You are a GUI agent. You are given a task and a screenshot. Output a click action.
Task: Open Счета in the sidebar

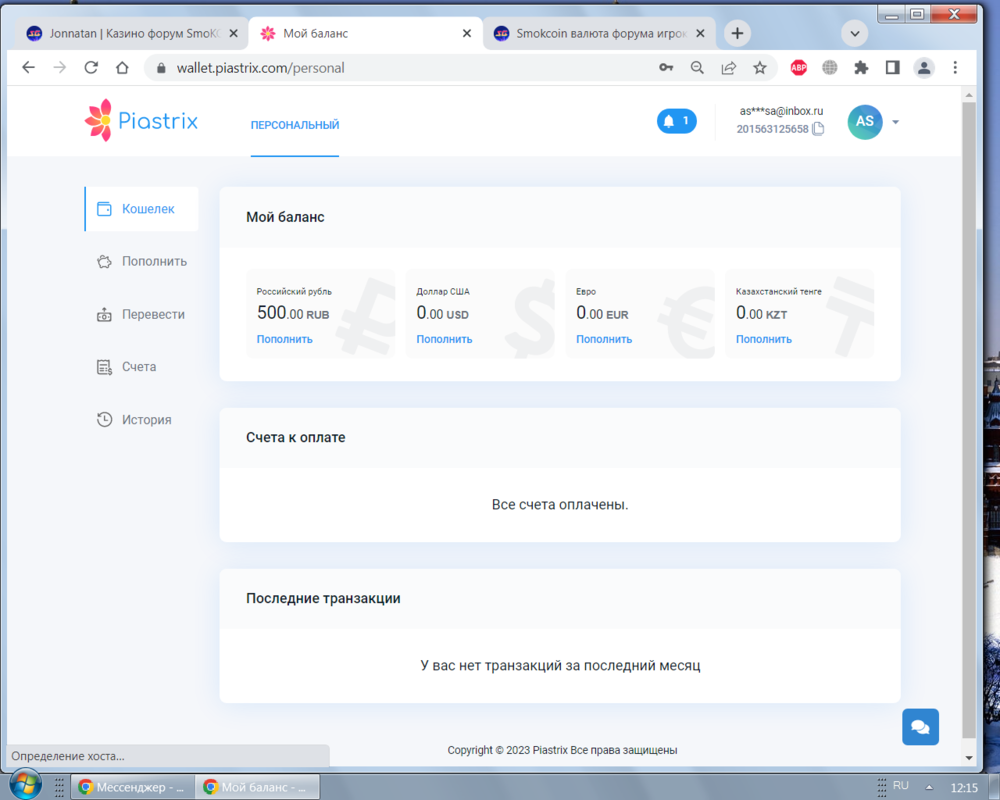(x=127, y=367)
